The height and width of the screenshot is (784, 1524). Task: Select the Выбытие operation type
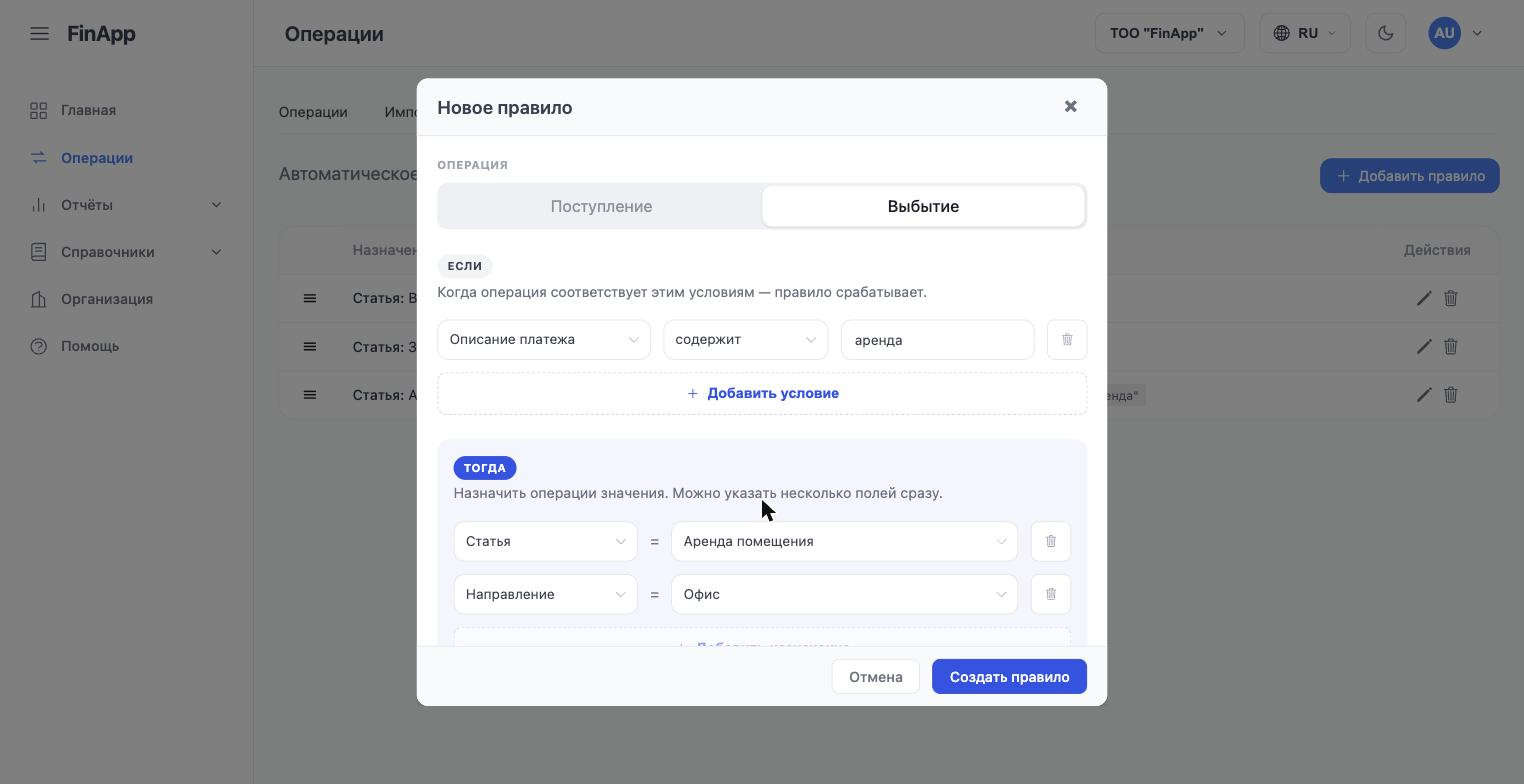point(923,206)
